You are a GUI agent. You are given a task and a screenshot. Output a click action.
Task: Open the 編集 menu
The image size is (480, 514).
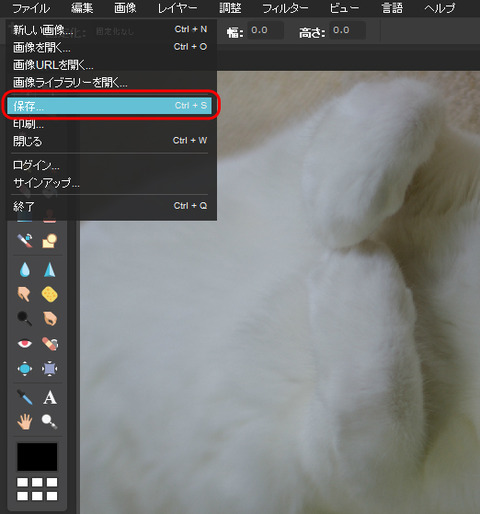[82, 8]
